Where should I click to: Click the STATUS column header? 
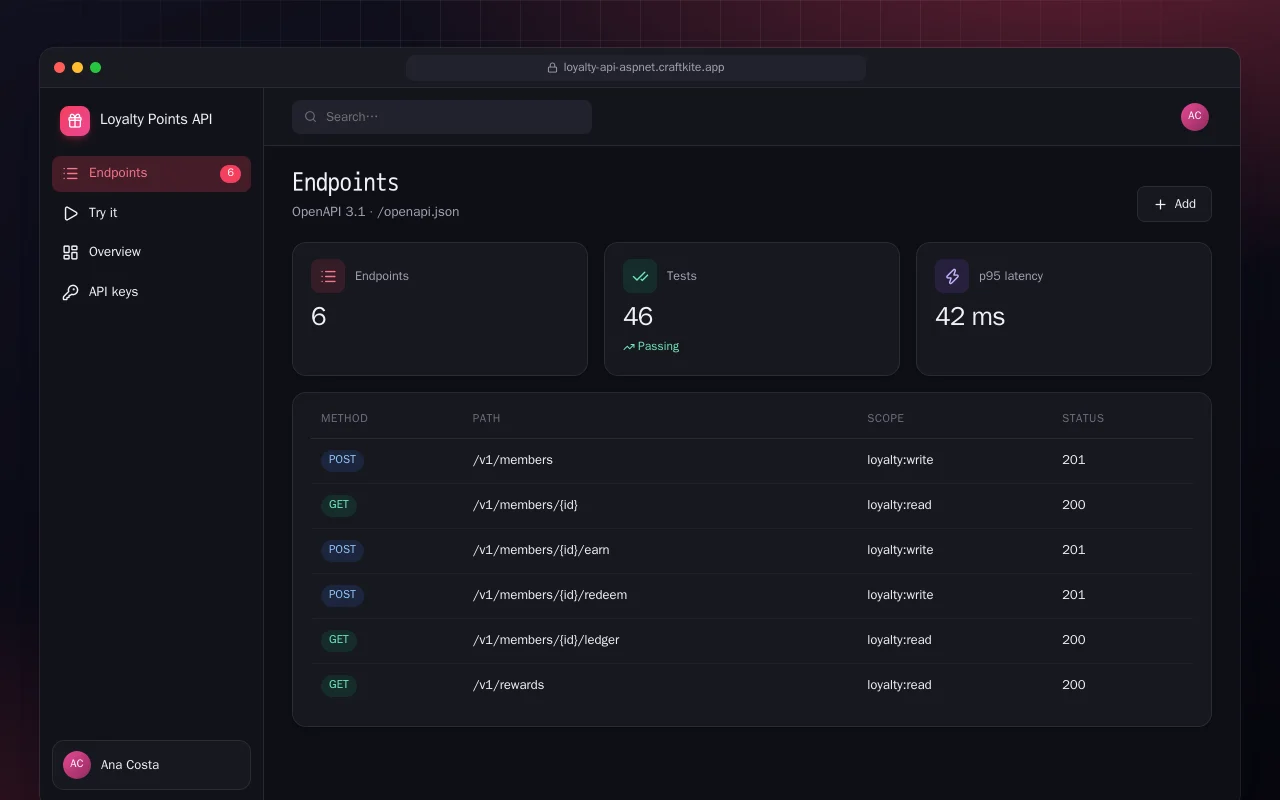point(1083,418)
